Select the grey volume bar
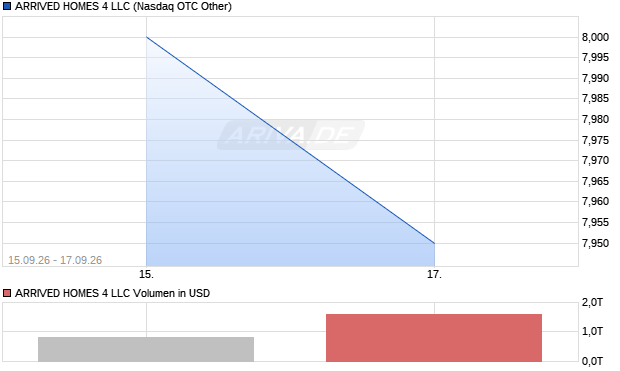This screenshot has width=620, height=371. click(x=146, y=349)
